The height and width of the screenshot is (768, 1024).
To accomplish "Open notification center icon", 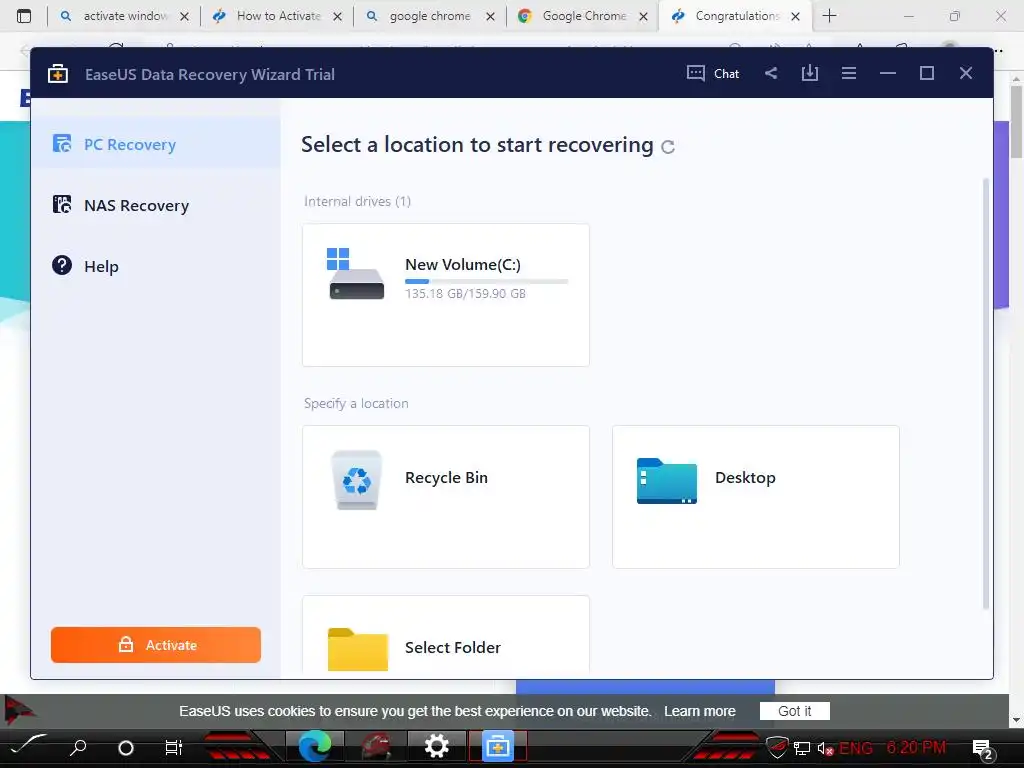I will 983,749.
